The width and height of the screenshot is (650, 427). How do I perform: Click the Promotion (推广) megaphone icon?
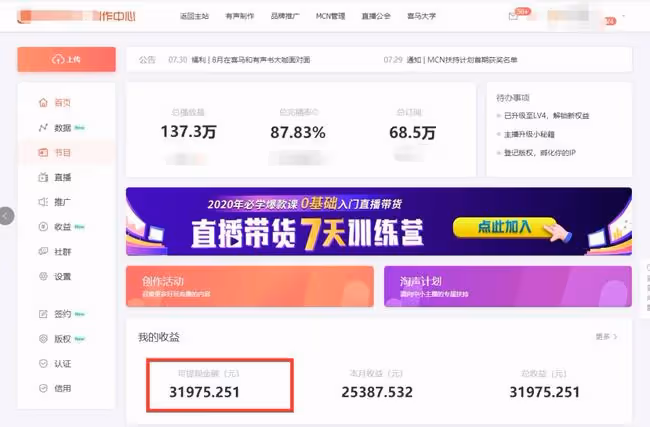[x=43, y=202]
